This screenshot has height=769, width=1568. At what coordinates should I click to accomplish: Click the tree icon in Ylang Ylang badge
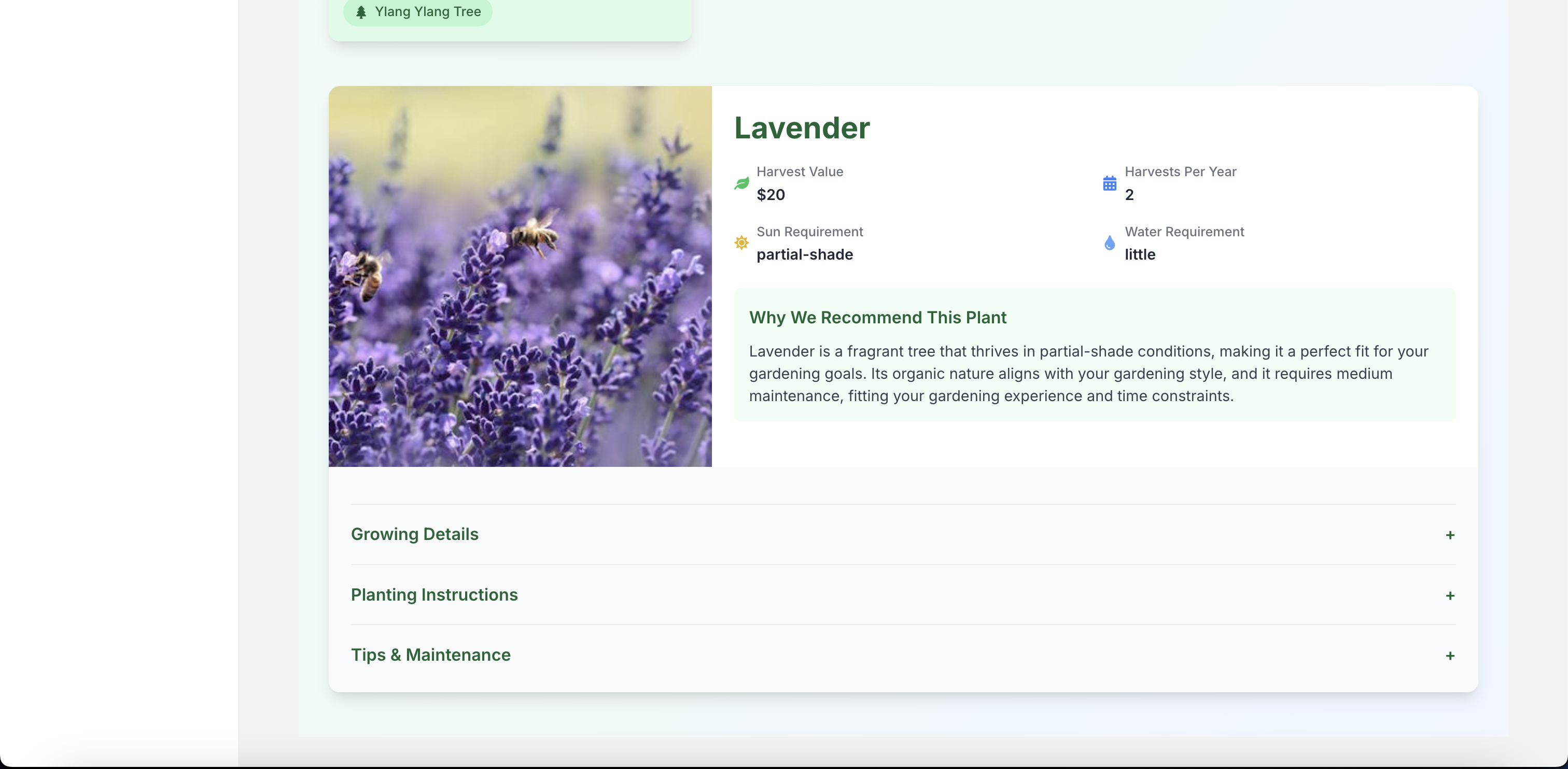click(363, 11)
